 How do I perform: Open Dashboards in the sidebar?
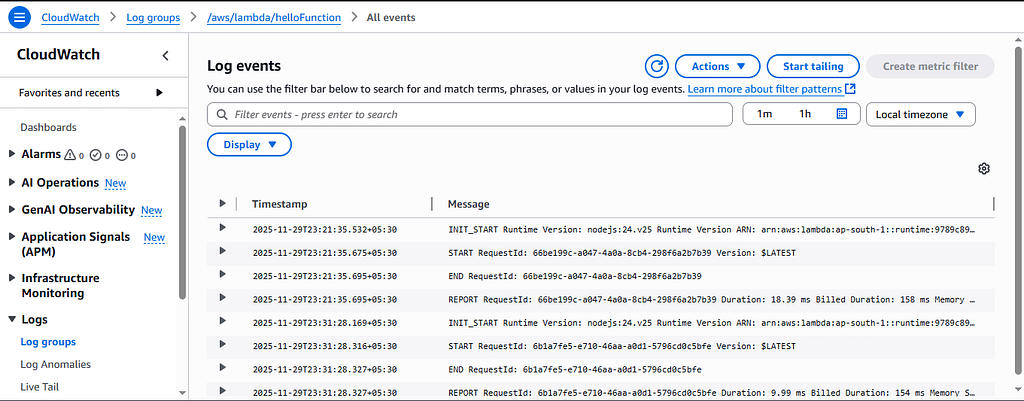(x=48, y=127)
